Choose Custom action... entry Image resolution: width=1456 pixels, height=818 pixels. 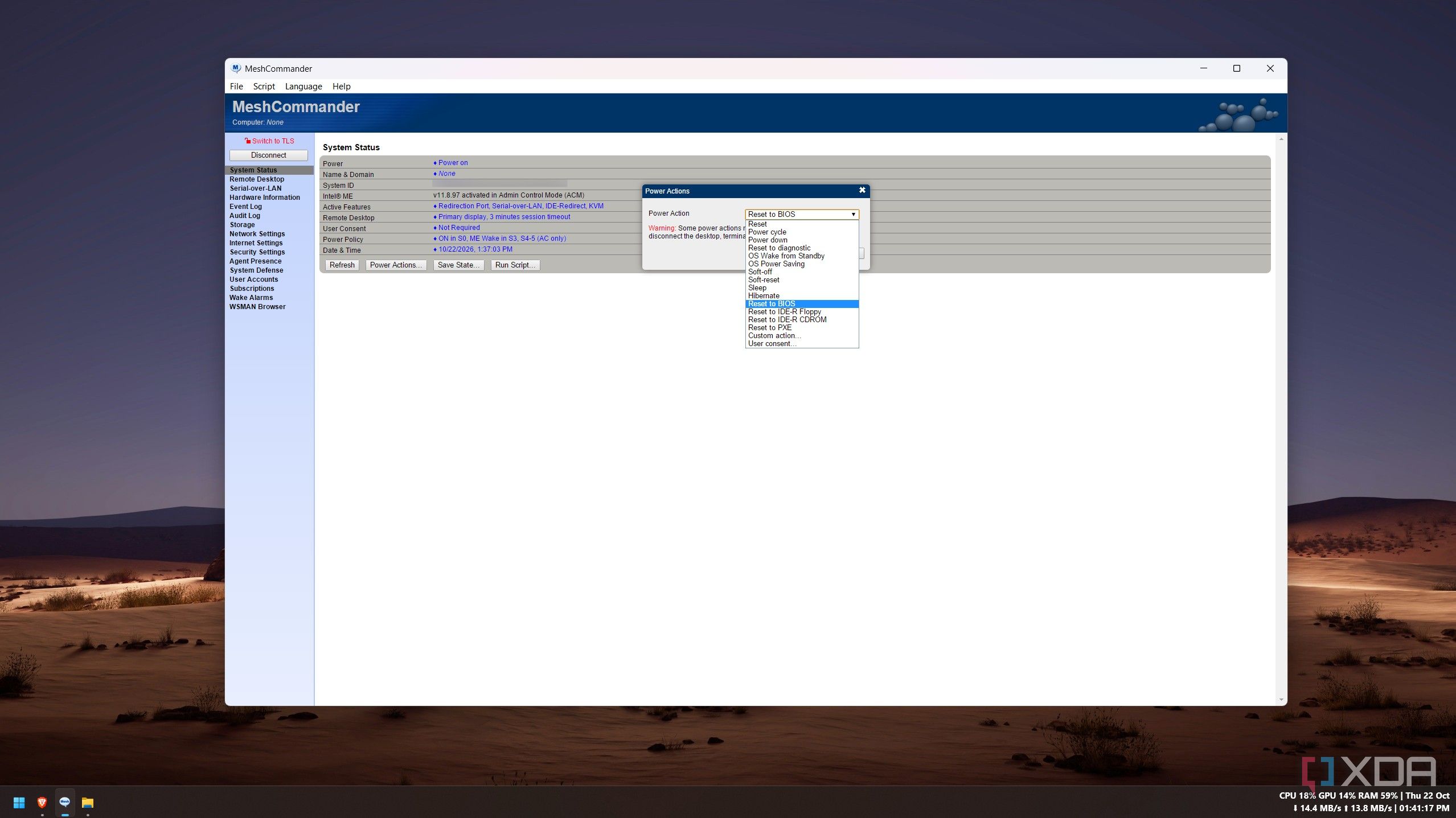coord(801,335)
